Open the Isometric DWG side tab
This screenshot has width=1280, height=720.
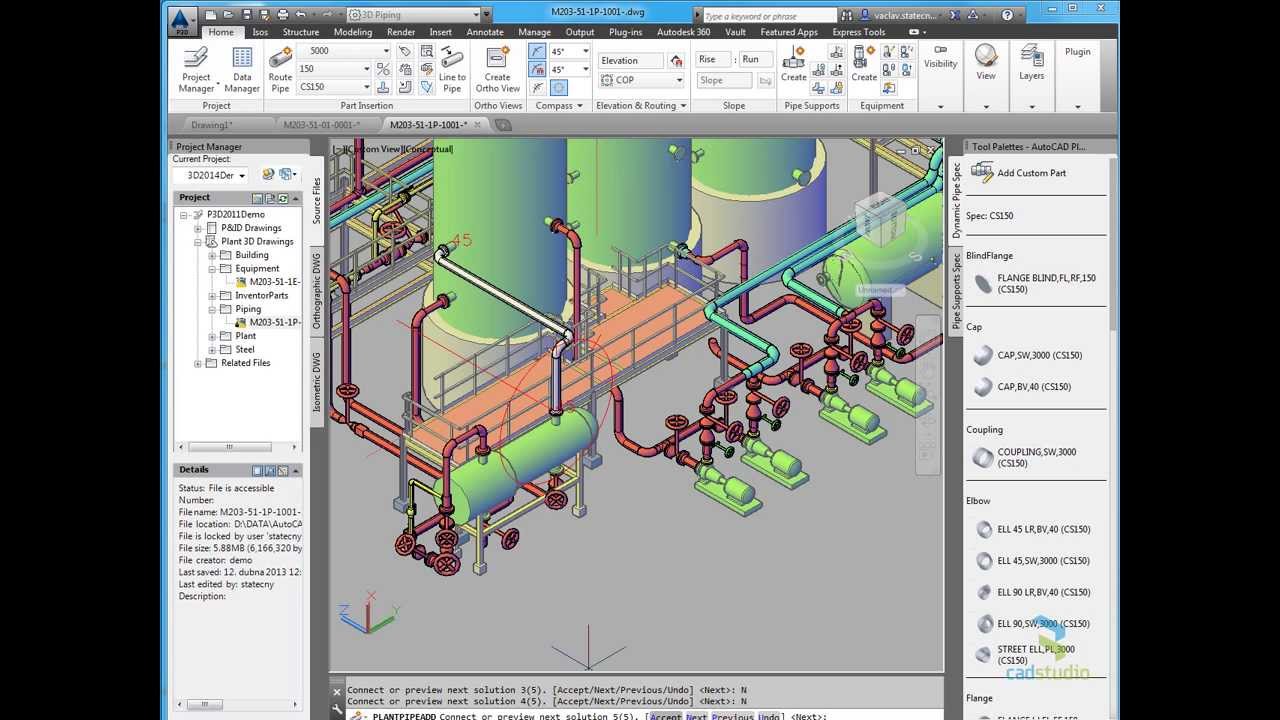(x=317, y=381)
